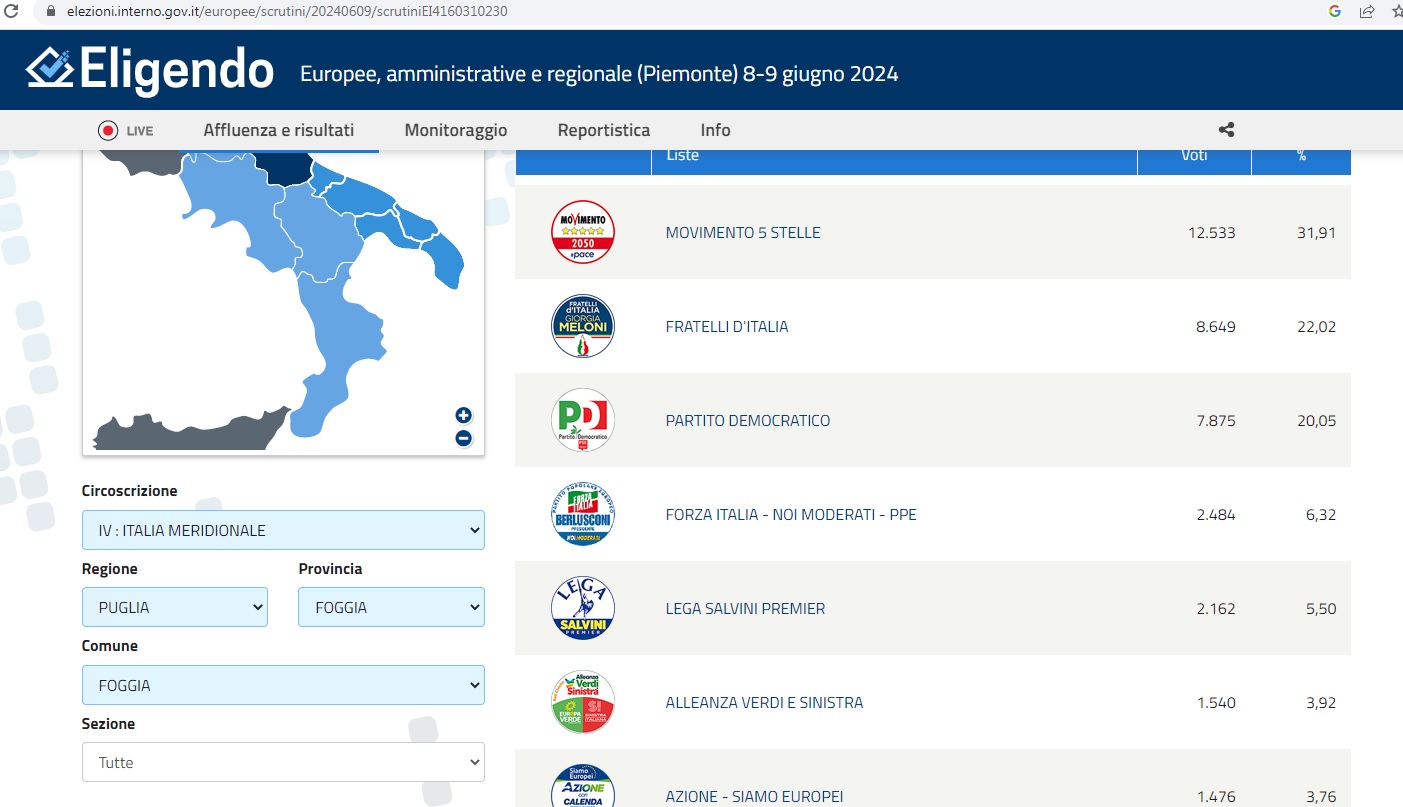Click the votes value 2.162
This screenshot has width=1403, height=807.
[1216, 608]
